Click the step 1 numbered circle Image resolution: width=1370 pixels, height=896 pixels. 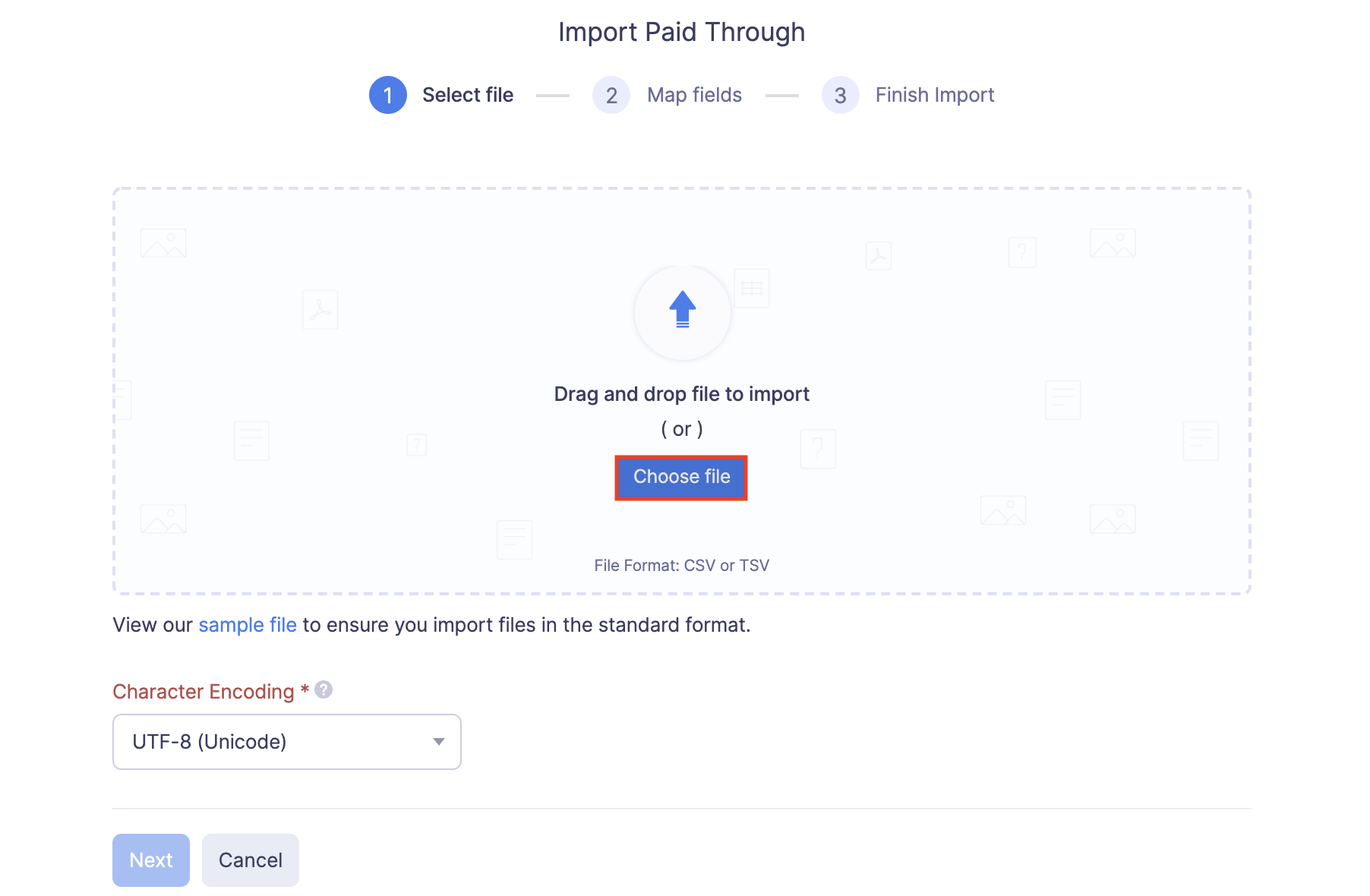coord(387,95)
